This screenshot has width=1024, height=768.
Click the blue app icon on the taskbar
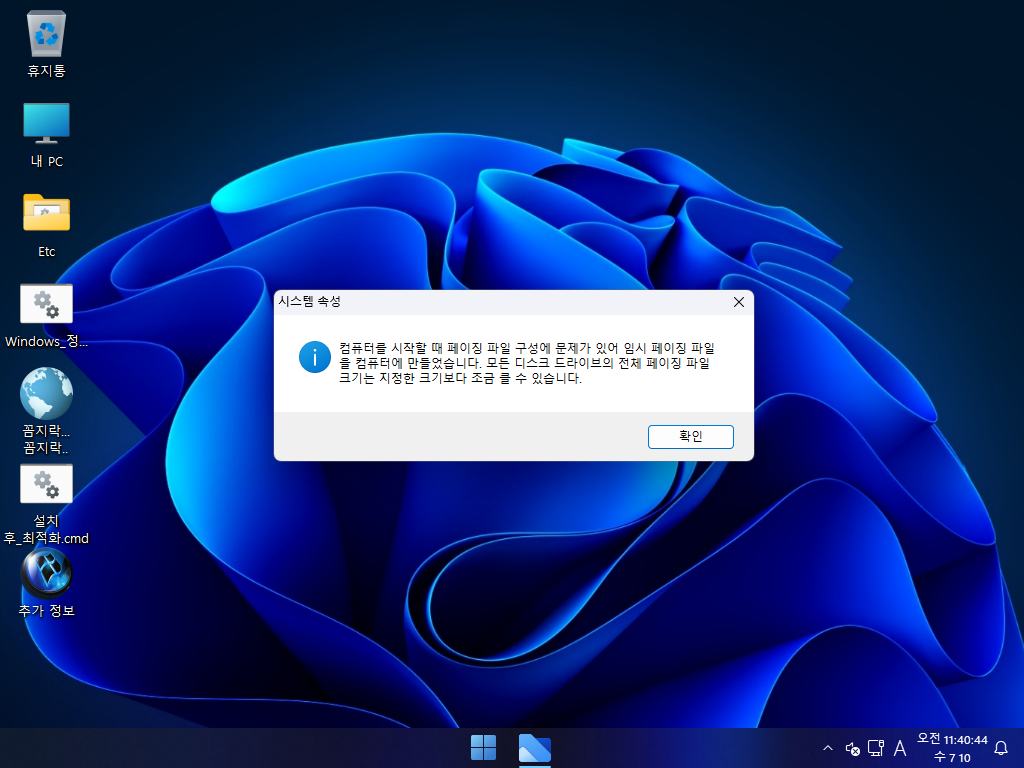tap(535, 748)
